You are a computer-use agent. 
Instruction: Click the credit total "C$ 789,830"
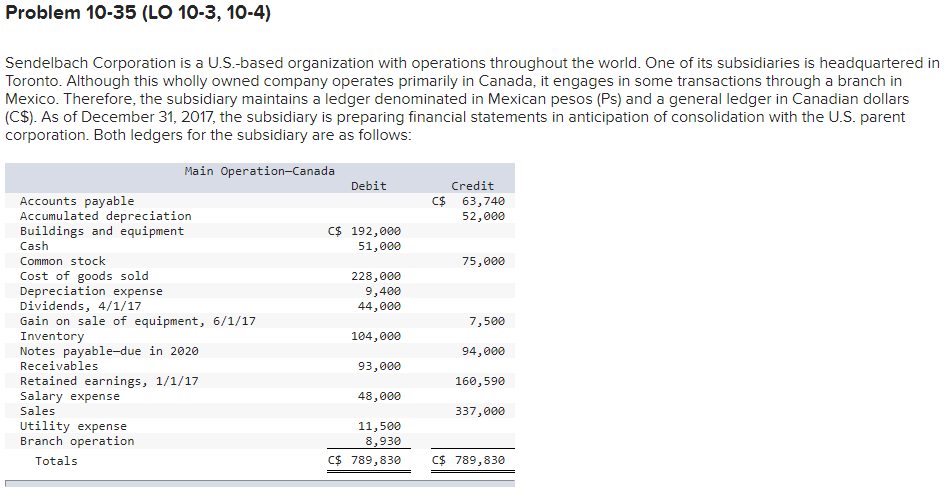tap(468, 461)
